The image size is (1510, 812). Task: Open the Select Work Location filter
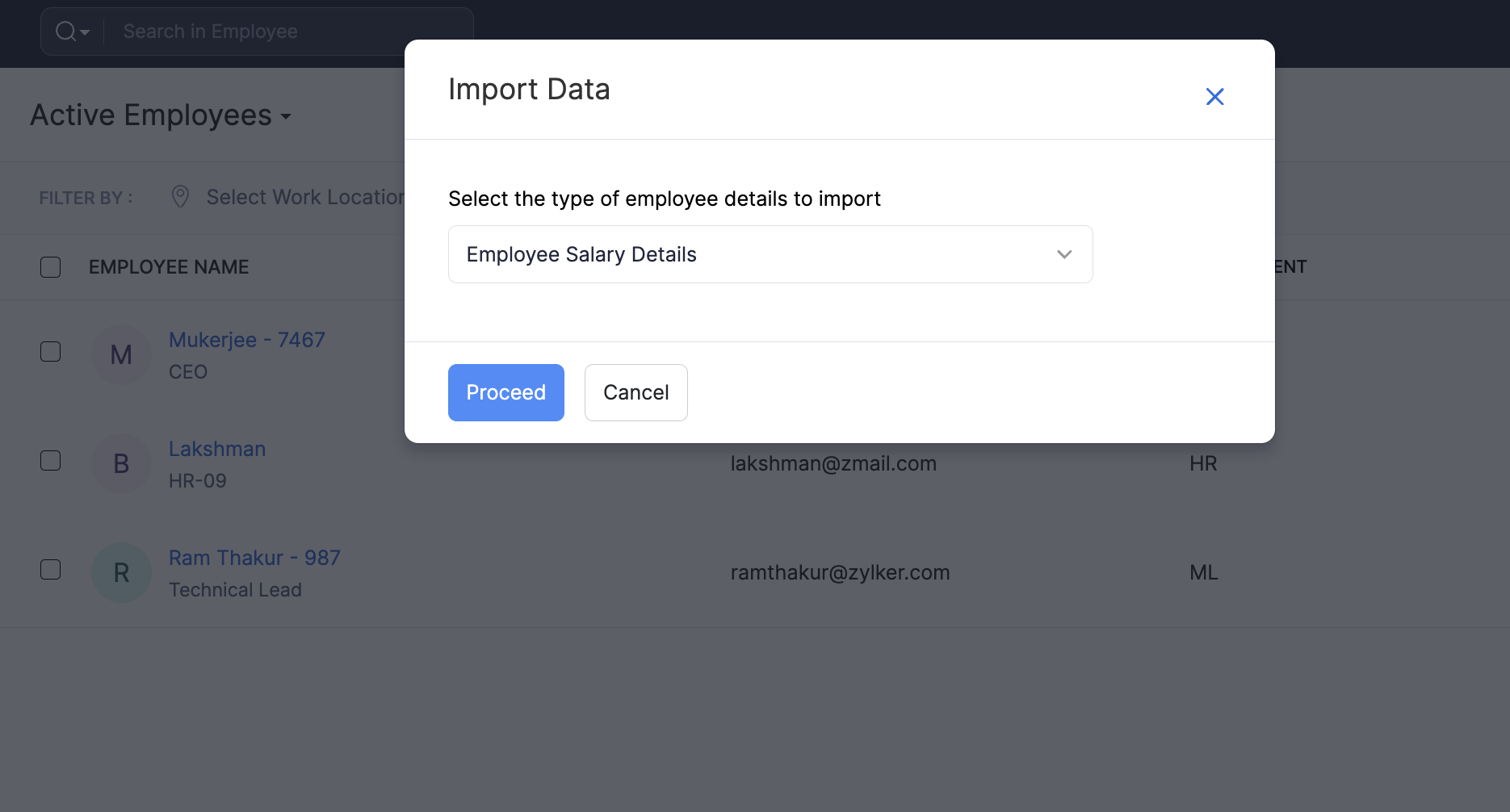(299, 196)
